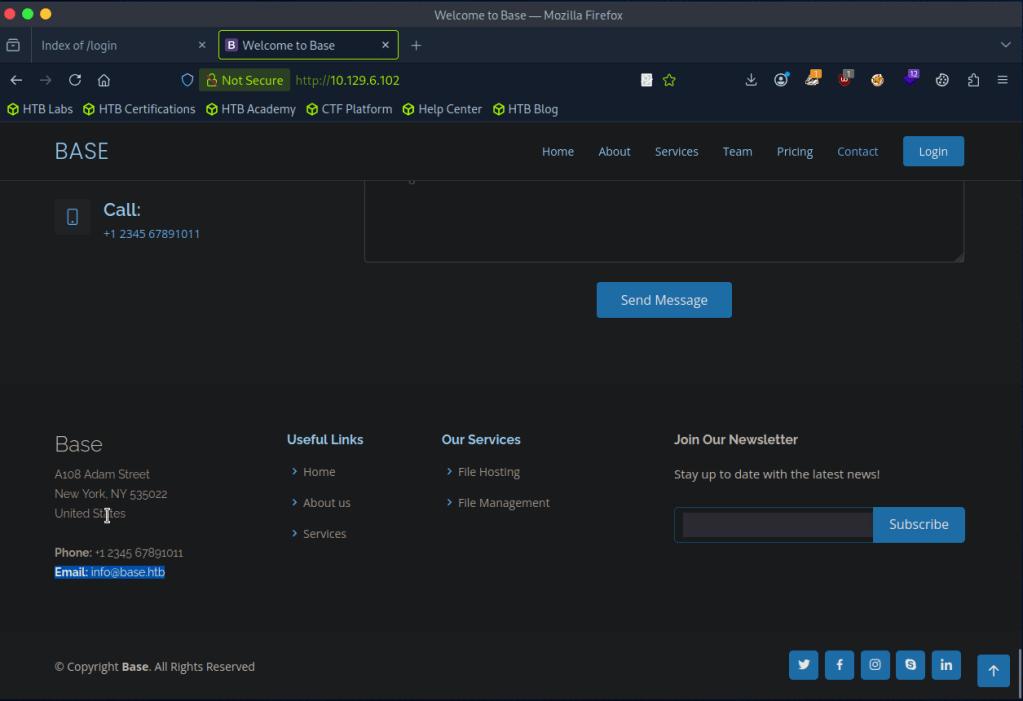Open the HTB Academy bookmark
This screenshot has height=701, width=1023.
[258, 109]
